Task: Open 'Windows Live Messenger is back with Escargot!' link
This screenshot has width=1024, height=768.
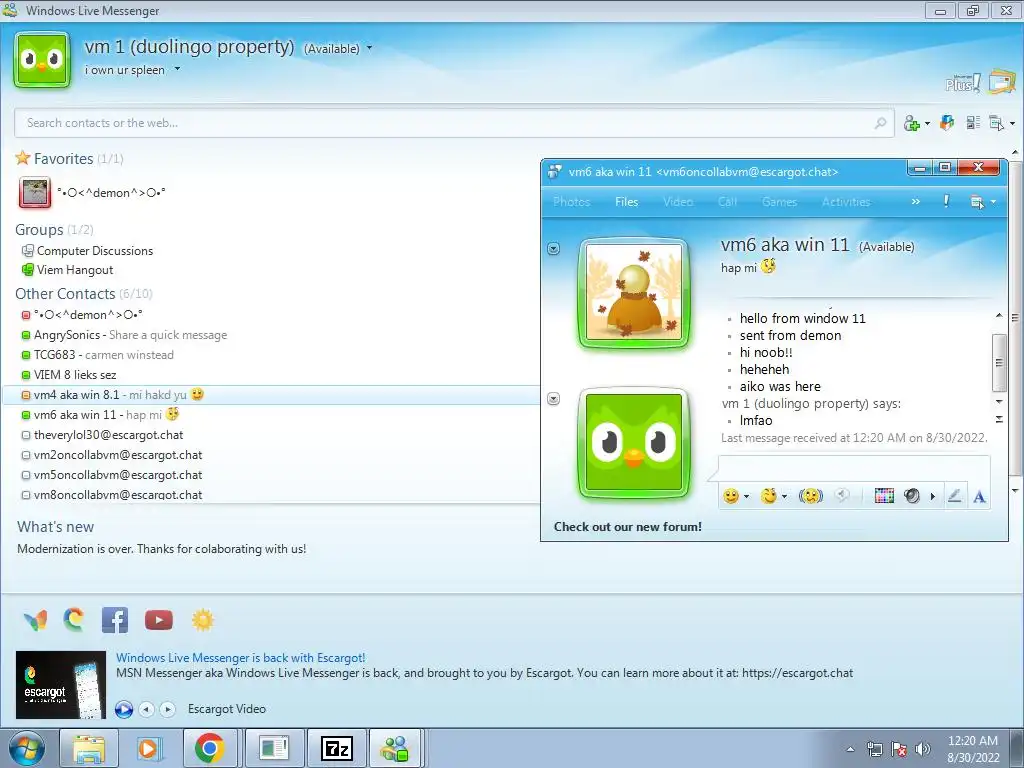Action: pos(240,658)
